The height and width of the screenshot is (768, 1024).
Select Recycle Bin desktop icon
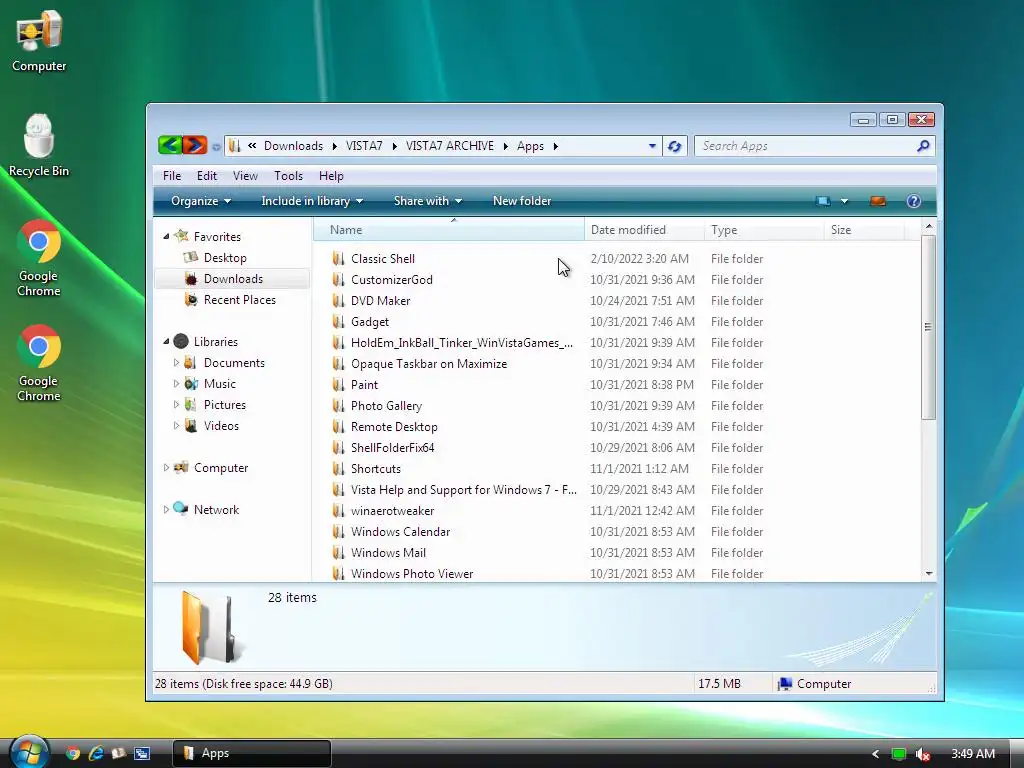39,146
